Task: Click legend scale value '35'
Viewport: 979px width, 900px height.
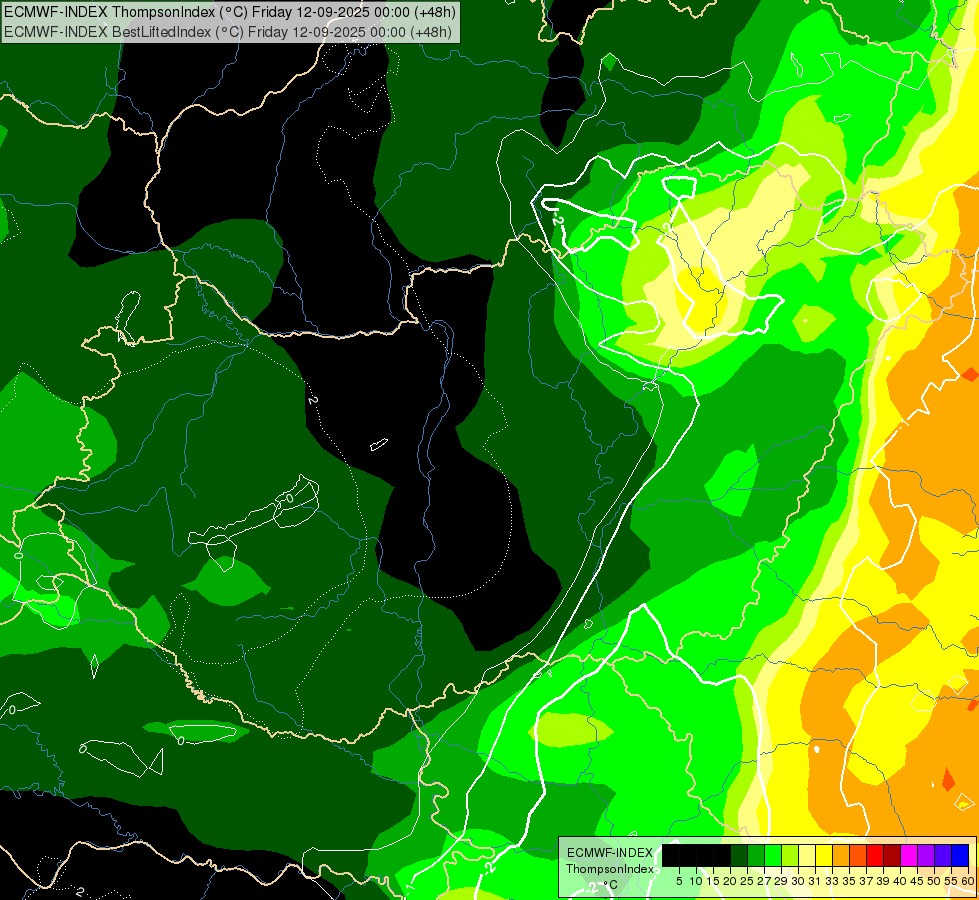Action: click(x=849, y=881)
